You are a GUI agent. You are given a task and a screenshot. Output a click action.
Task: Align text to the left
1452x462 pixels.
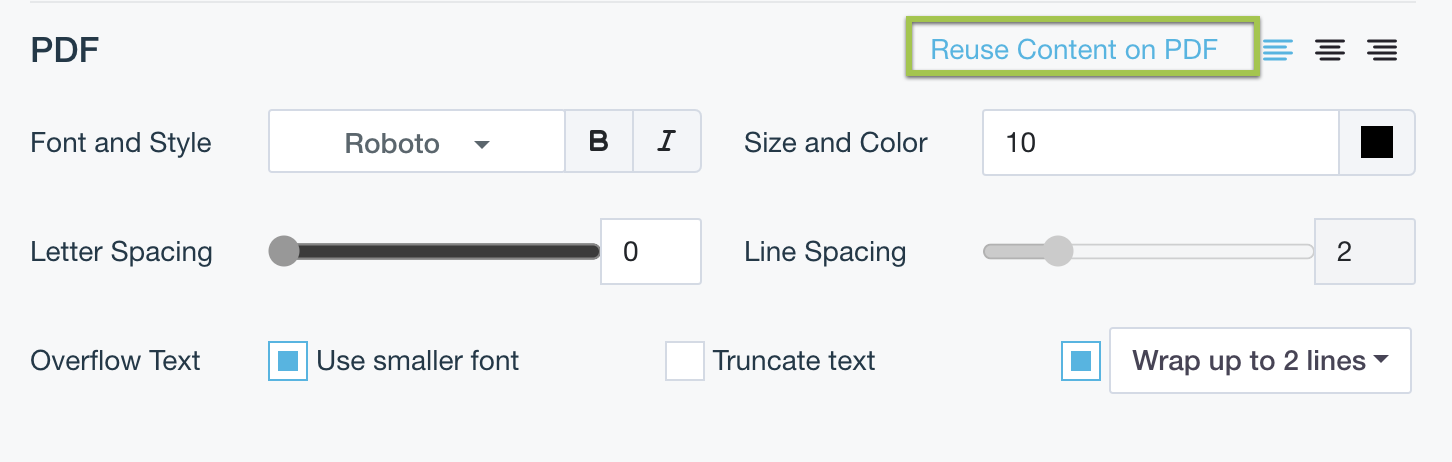pyautogui.click(x=1277, y=49)
